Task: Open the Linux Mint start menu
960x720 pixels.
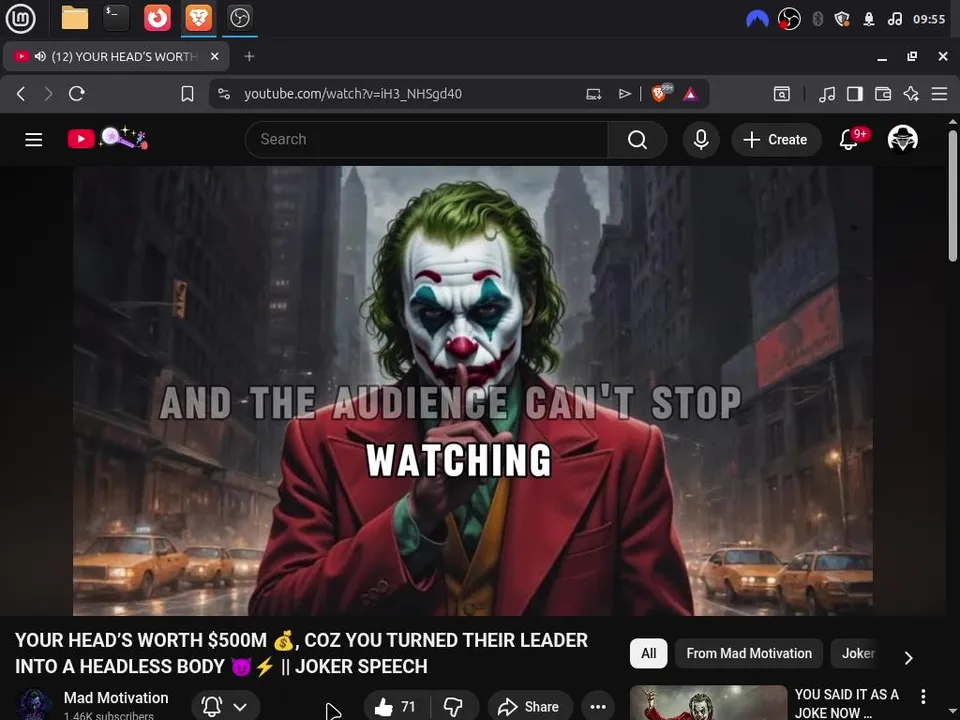Action: click(x=20, y=18)
